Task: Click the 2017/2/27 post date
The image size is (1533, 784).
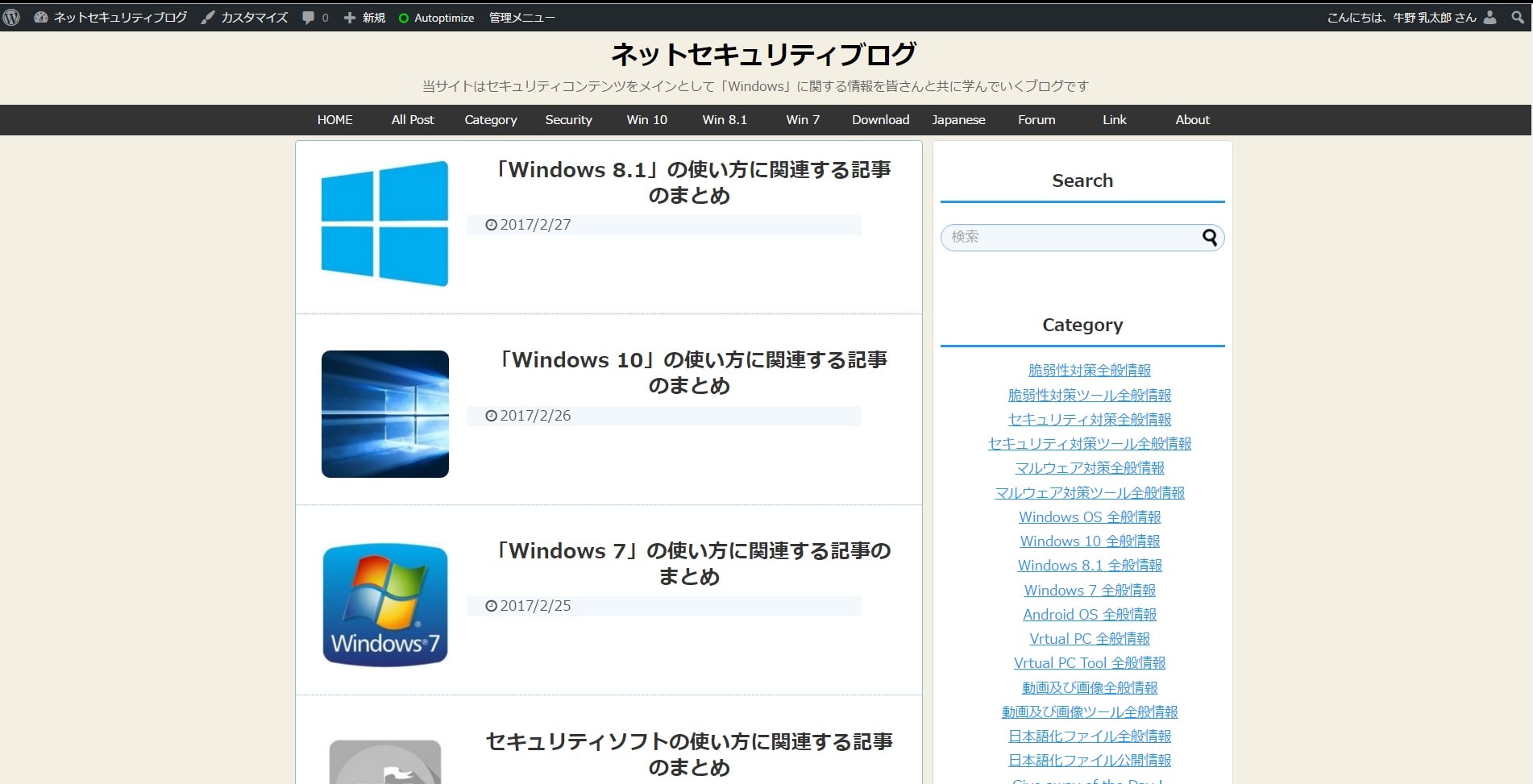Action: point(535,225)
